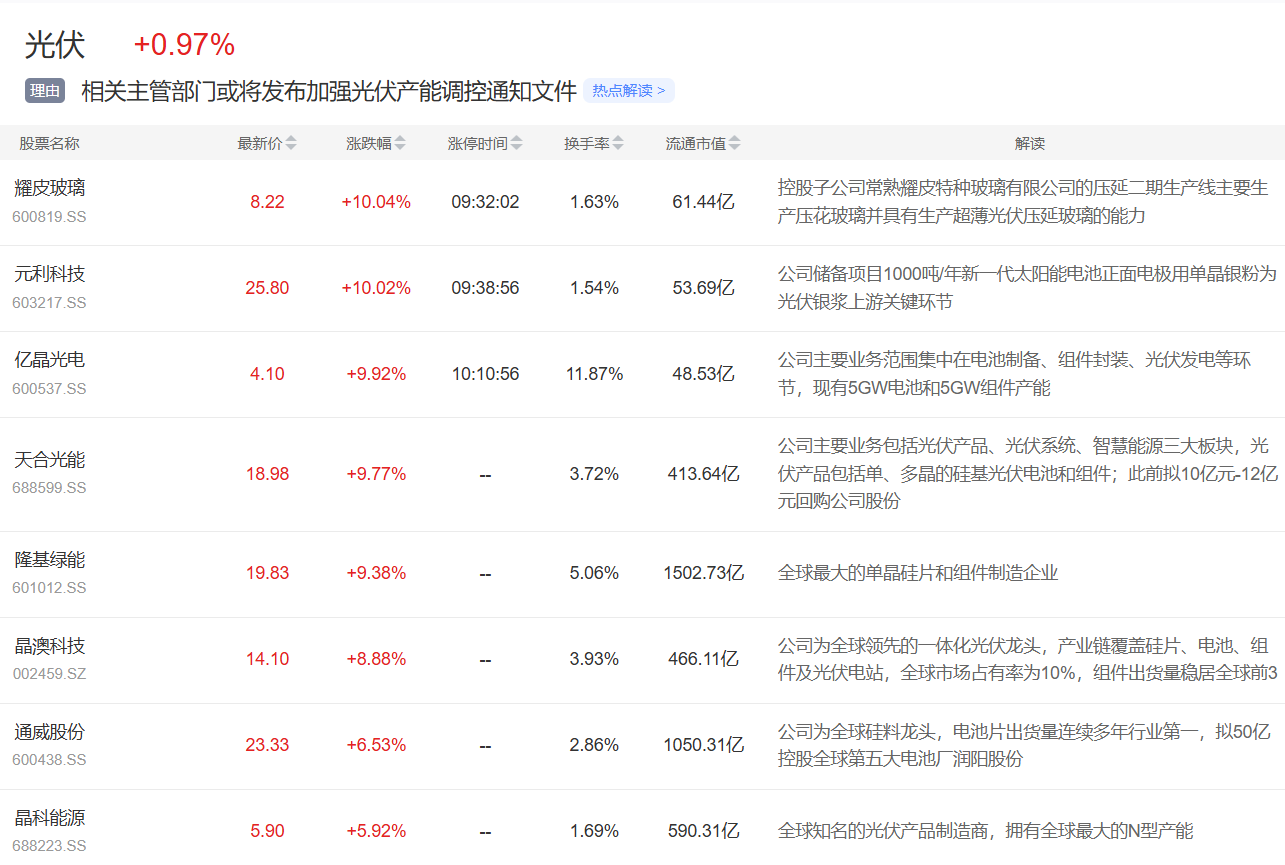Click the change +9.92% for 亿晶光电

376,374
